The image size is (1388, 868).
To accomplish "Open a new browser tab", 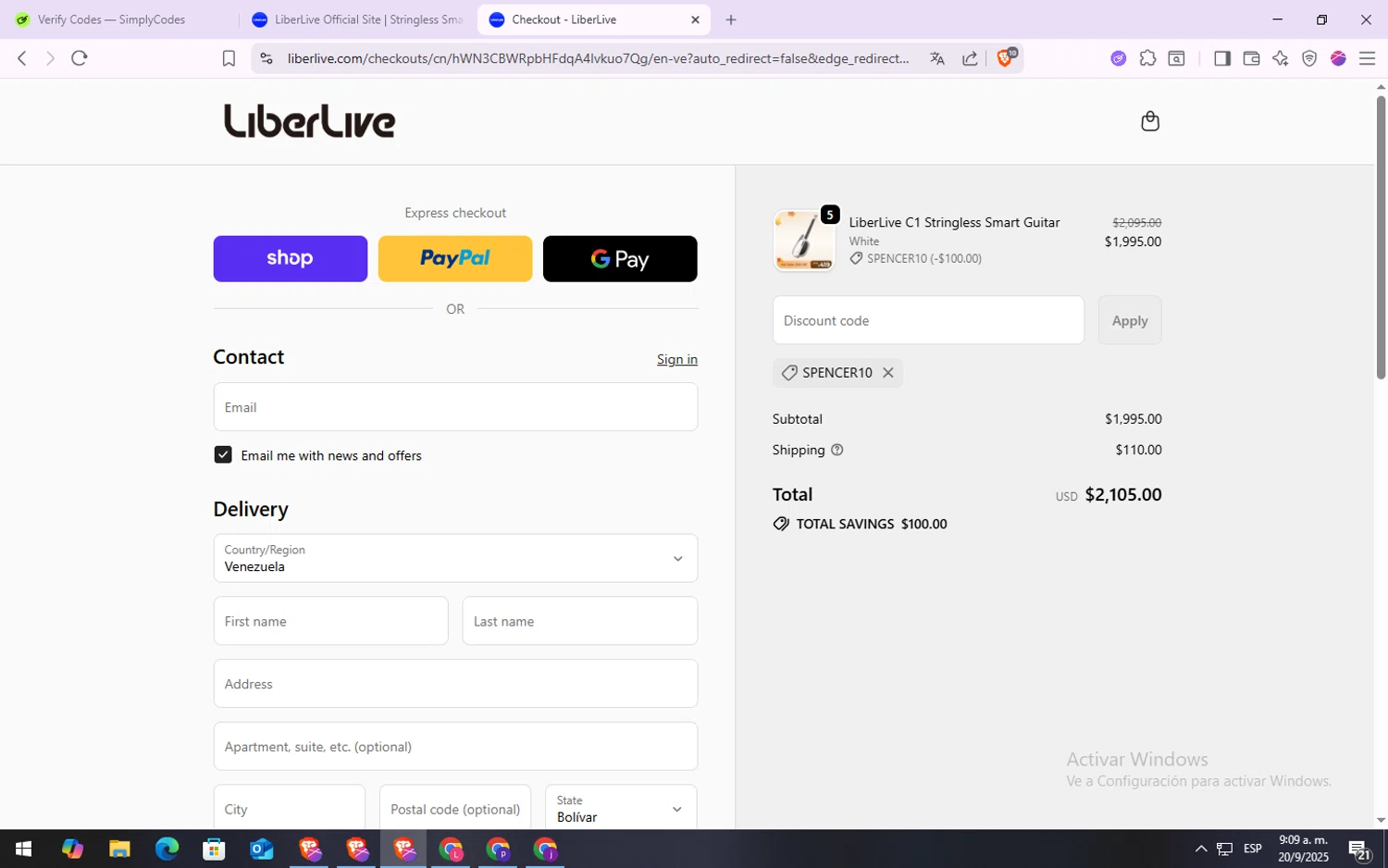I will click(x=731, y=19).
